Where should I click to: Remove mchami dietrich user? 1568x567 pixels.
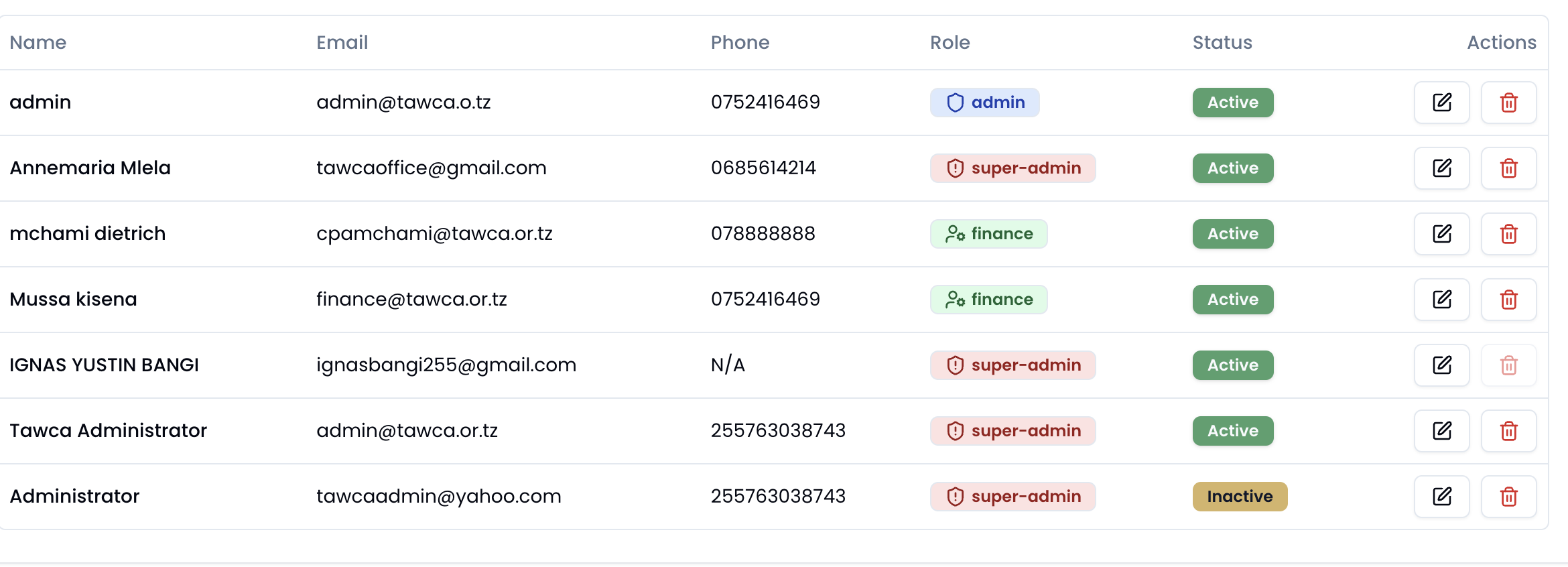click(1508, 234)
